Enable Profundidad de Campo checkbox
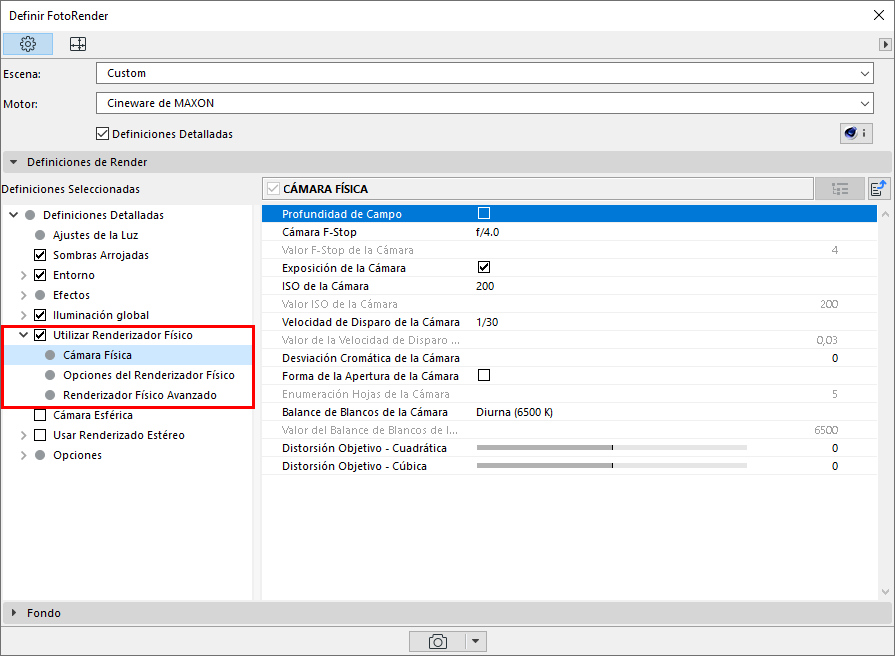Screen dimensions: 895x656 click(x=484, y=213)
